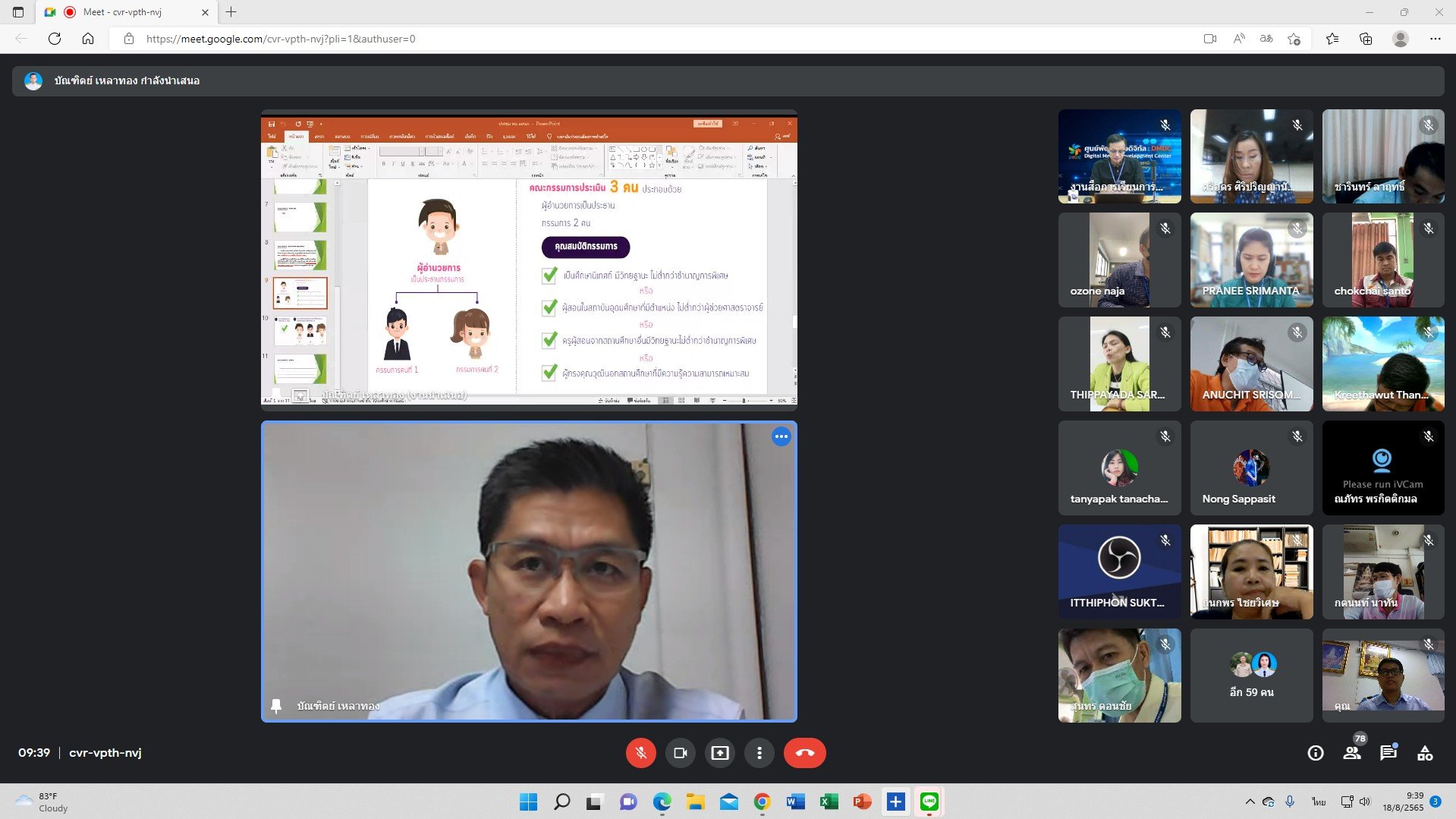Show hidden system tray icons
Image resolution: width=1456 pixels, height=819 pixels.
[x=1250, y=802]
